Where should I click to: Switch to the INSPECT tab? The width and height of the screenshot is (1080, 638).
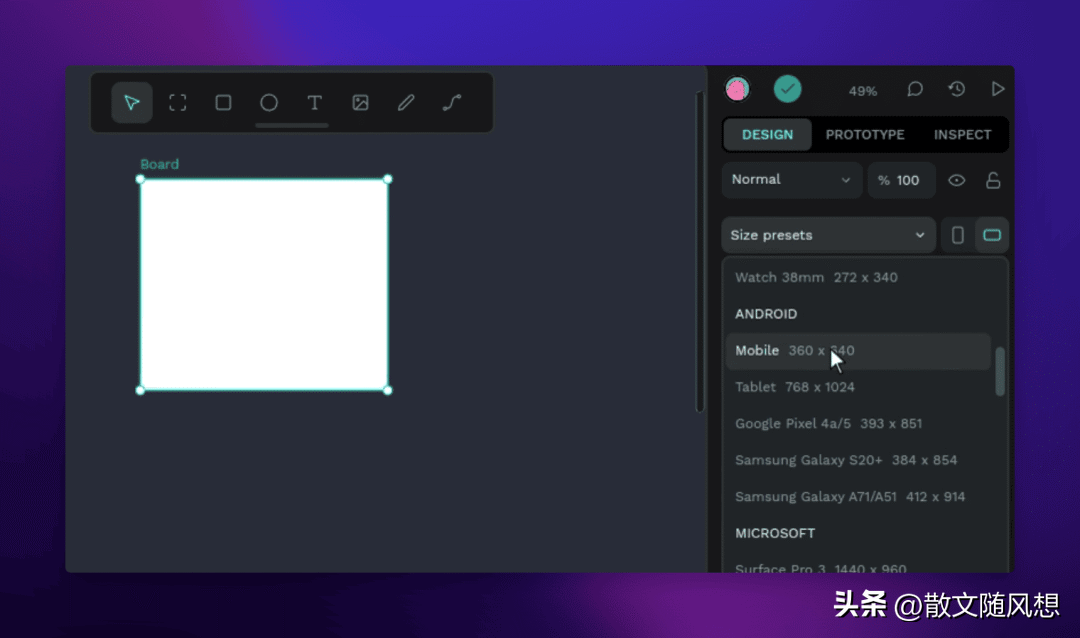pyautogui.click(x=962, y=134)
